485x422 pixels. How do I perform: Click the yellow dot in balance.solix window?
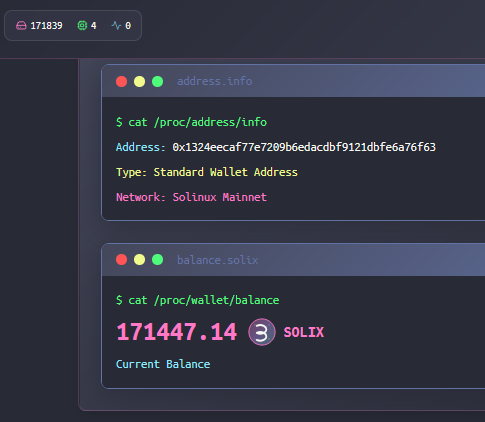pyautogui.click(x=139, y=260)
